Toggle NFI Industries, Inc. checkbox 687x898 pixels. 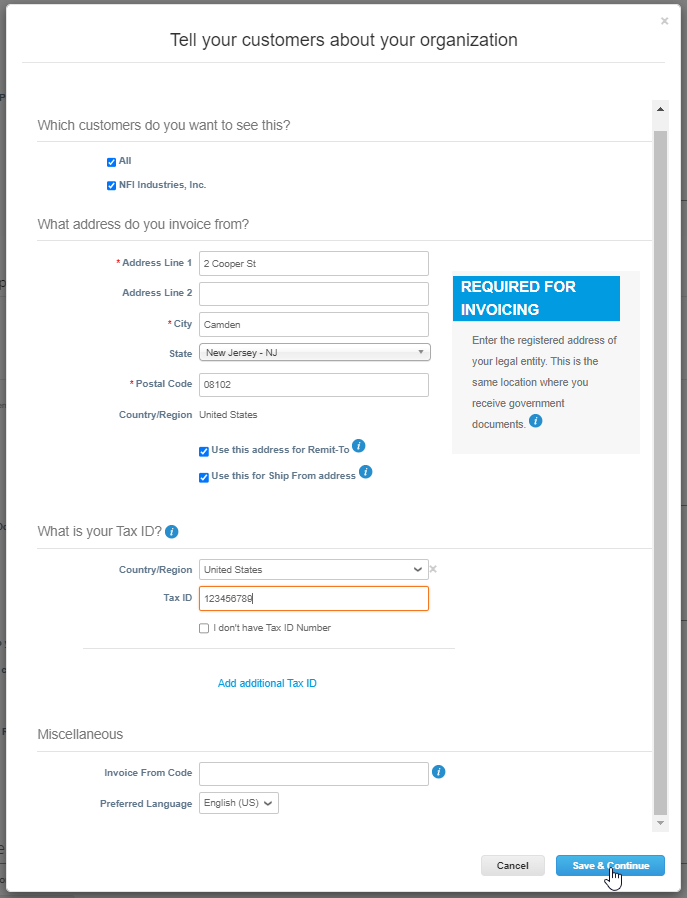coord(112,186)
